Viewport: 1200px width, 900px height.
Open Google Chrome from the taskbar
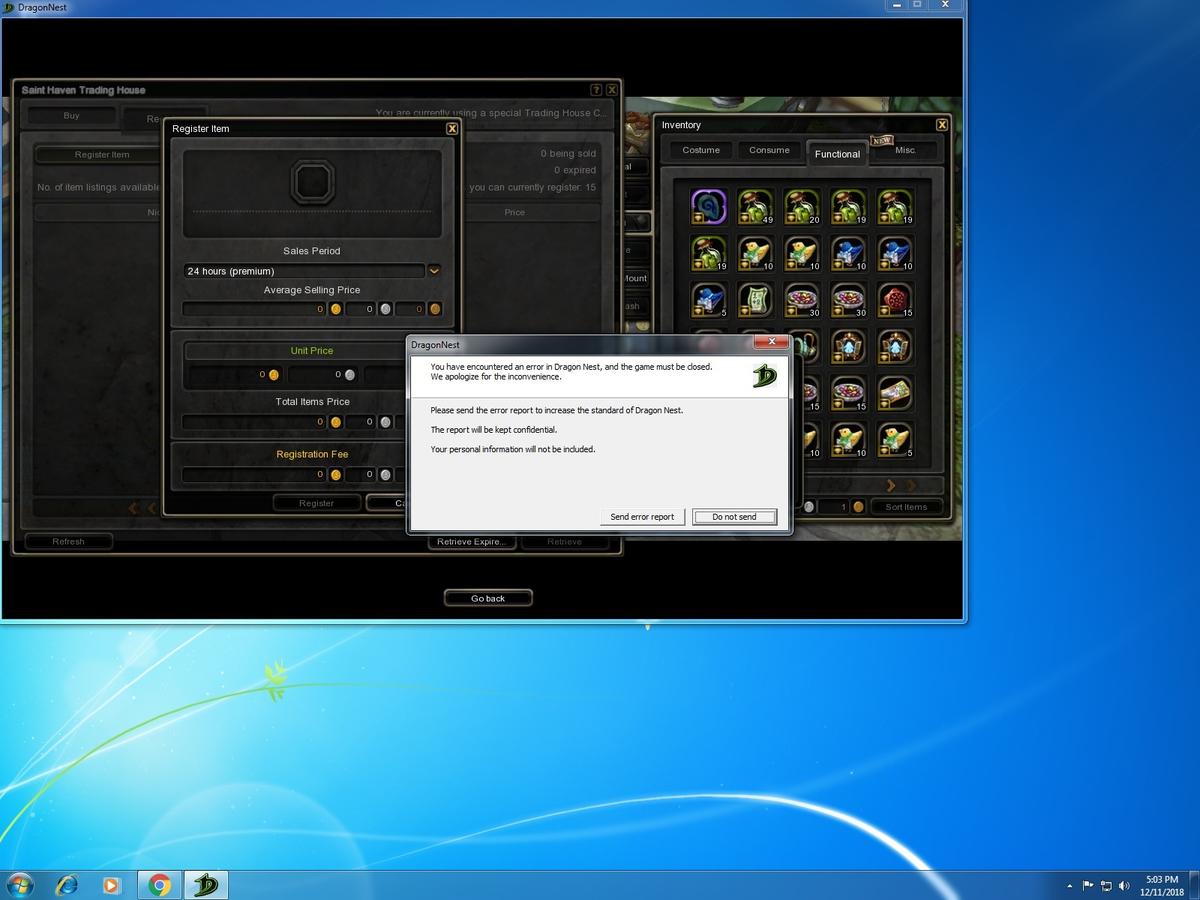[159, 885]
